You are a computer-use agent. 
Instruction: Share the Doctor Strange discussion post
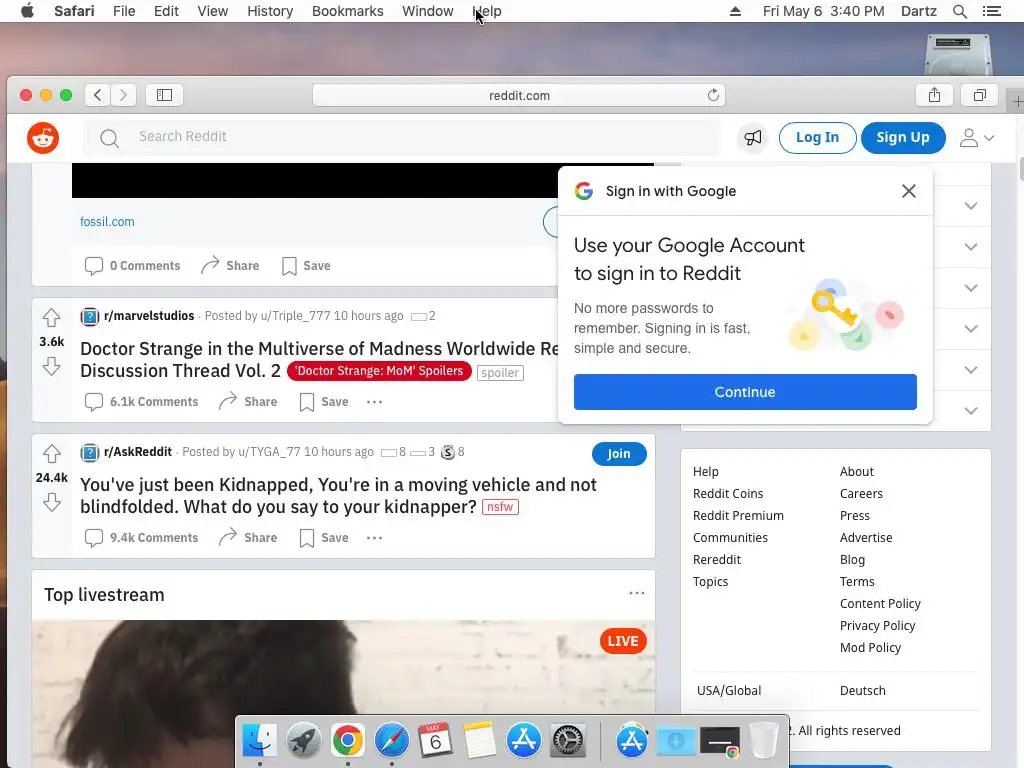248,402
